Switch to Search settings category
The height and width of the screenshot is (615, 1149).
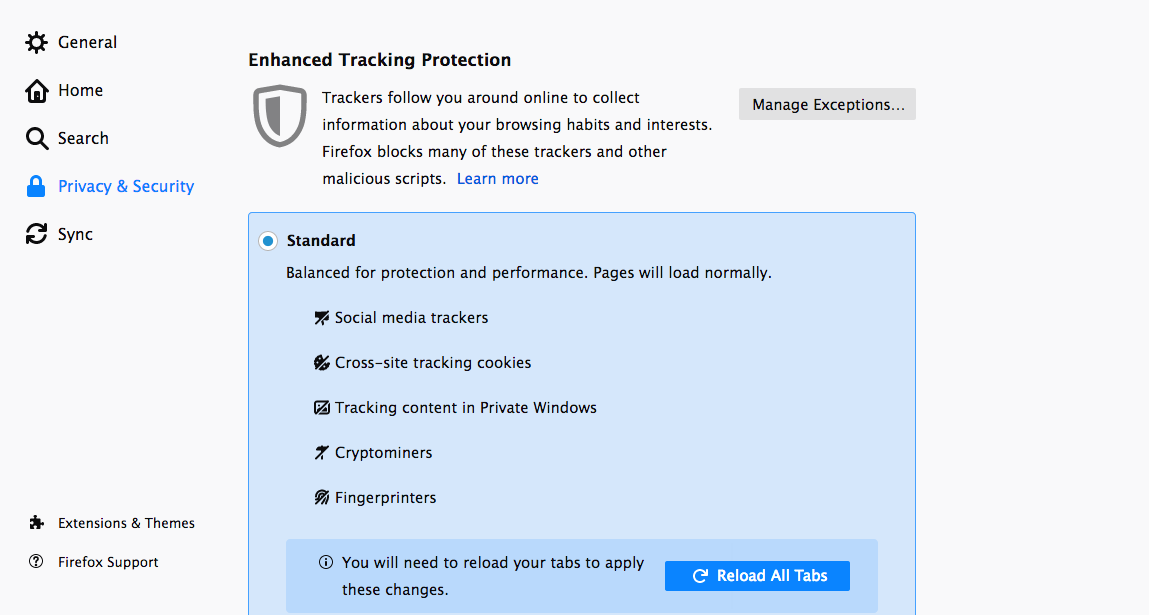pyautogui.click(x=83, y=139)
